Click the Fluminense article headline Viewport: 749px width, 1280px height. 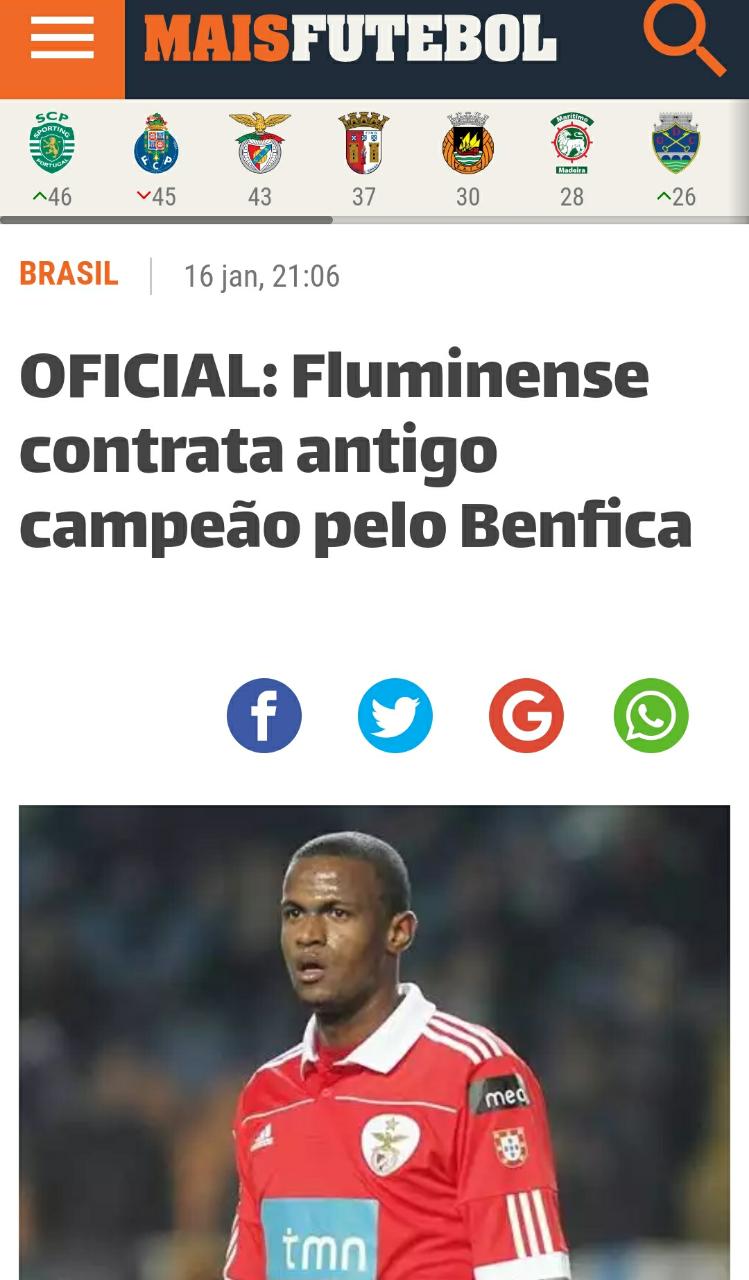(x=355, y=451)
